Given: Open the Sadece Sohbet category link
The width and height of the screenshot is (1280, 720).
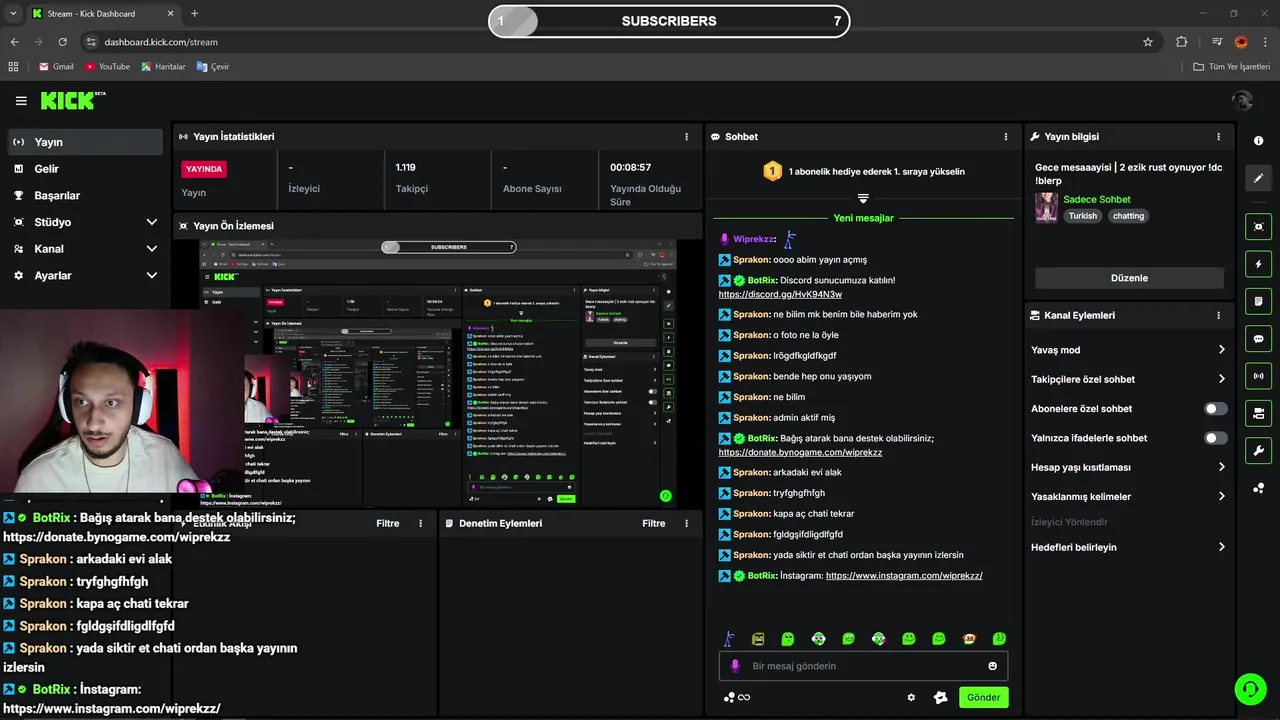Looking at the screenshot, I should pos(1097,199).
